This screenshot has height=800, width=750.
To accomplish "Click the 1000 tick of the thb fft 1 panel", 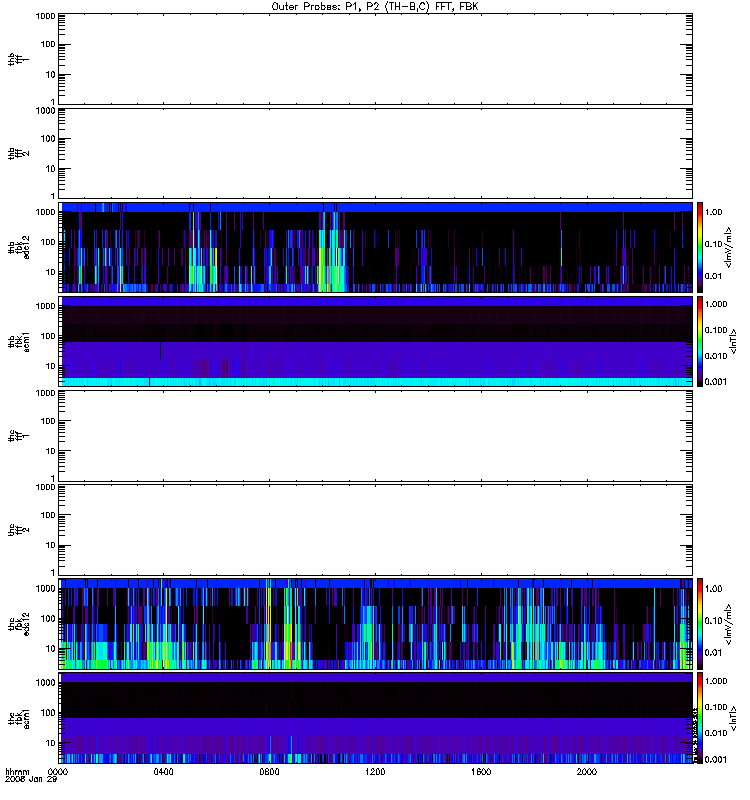I will (45, 16).
